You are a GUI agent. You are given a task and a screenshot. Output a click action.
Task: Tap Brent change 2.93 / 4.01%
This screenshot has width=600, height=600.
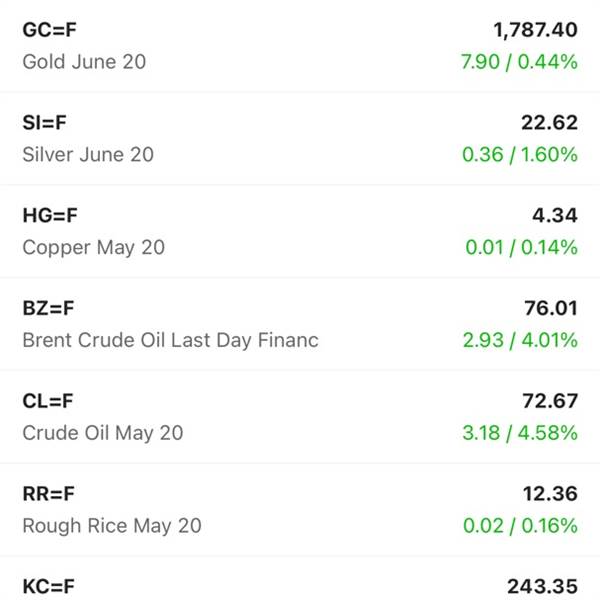pyautogui.click(x=520, y=340)
